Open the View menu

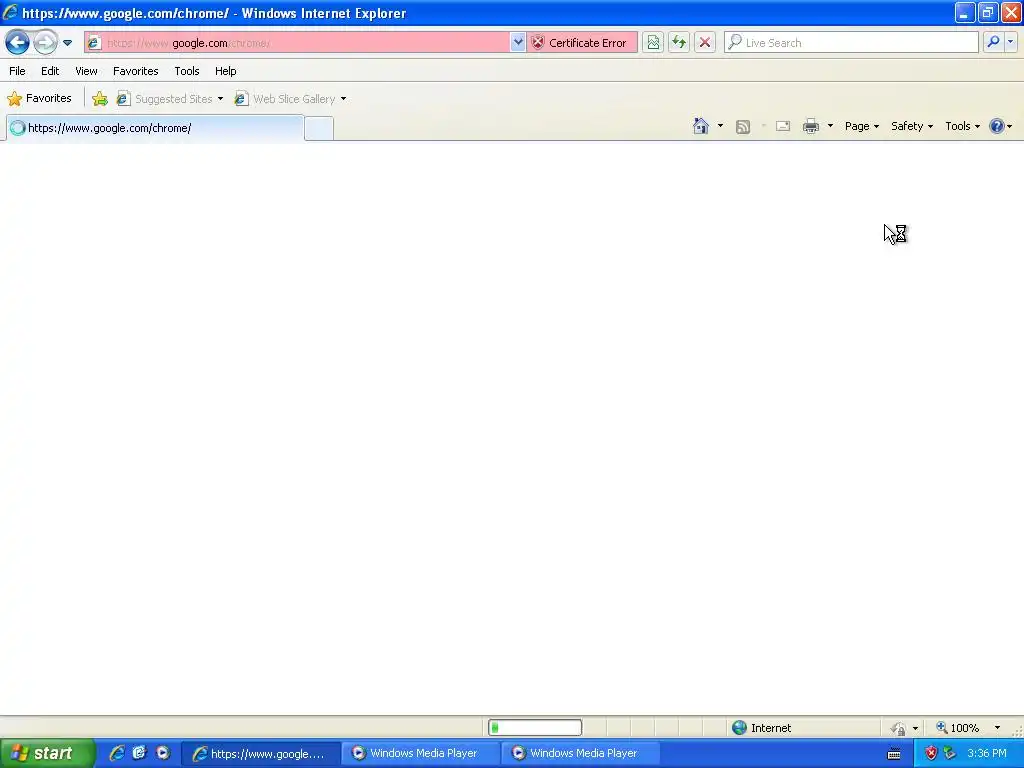coord(86,71)
